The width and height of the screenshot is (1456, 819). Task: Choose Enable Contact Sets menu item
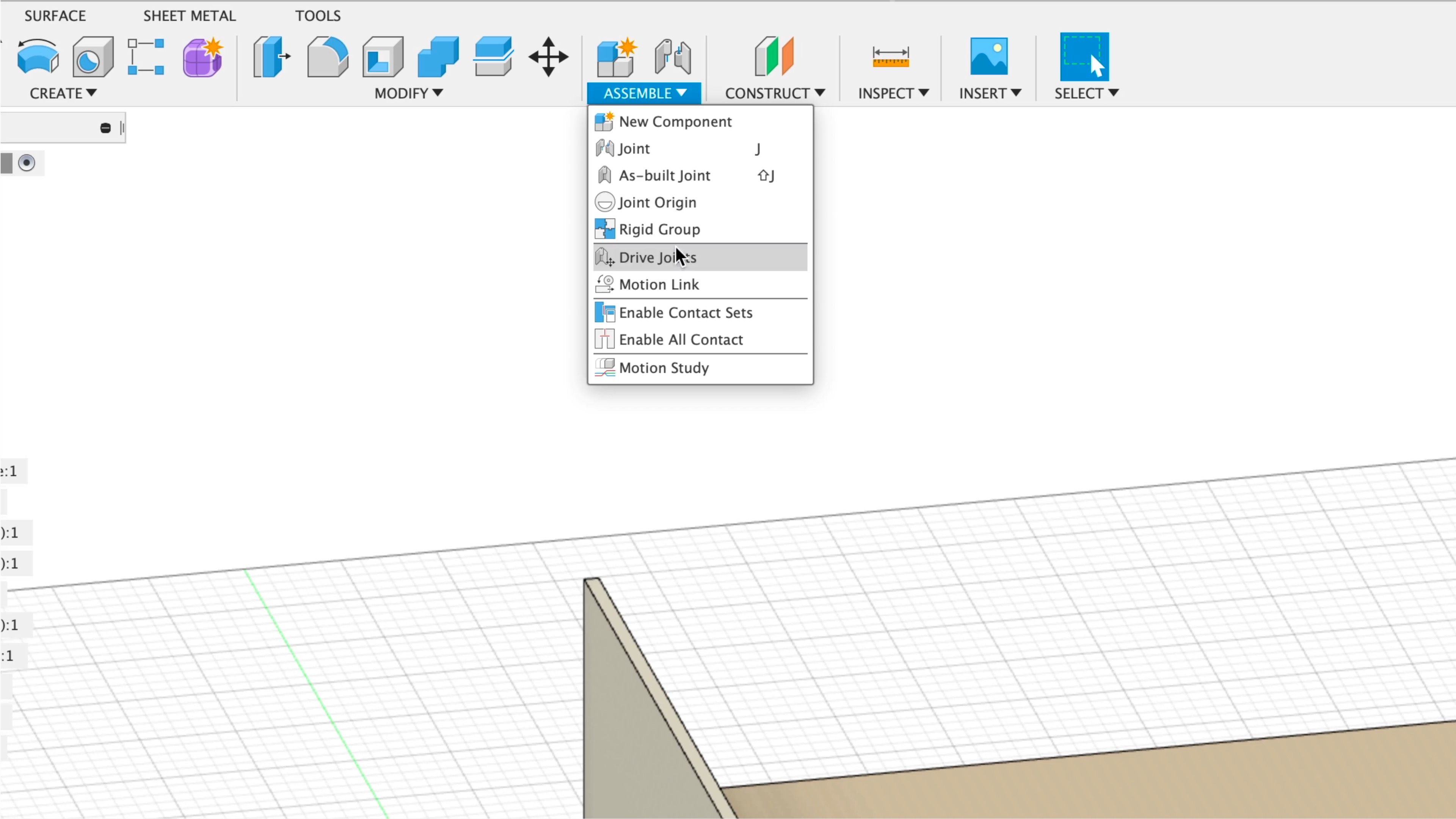[x=700, y=313]
